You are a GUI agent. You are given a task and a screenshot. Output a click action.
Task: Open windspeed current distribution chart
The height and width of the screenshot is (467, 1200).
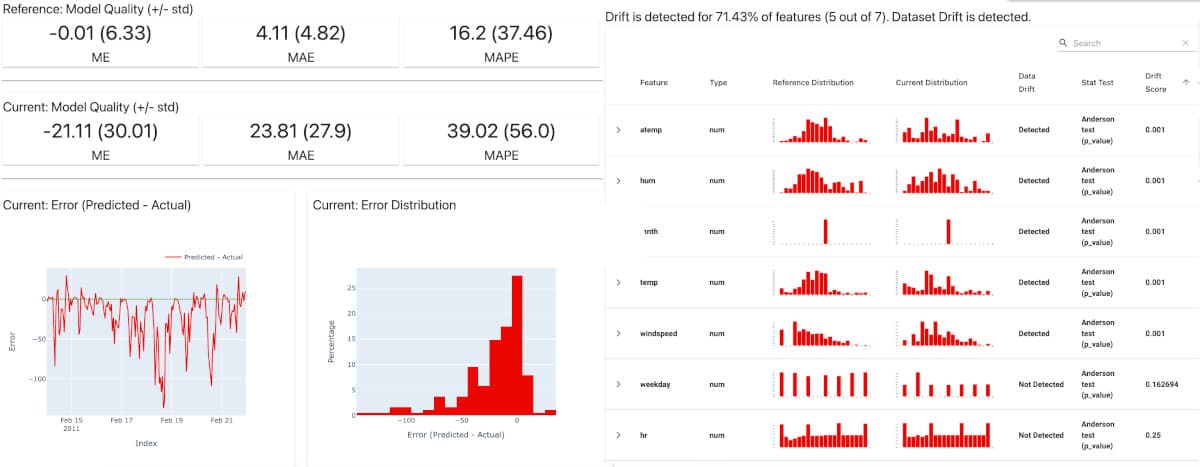point(945,333)
